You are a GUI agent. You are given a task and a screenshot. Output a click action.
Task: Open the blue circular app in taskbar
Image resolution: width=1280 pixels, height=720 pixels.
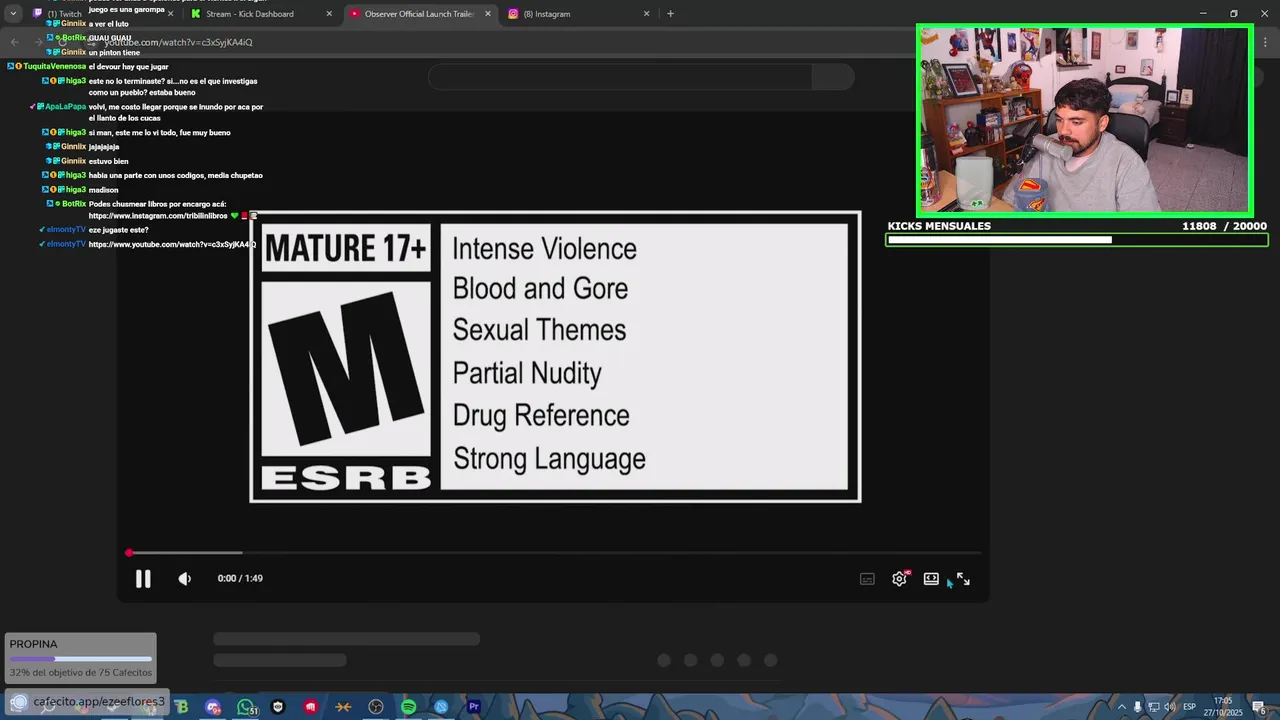click(x=441, y=707)
